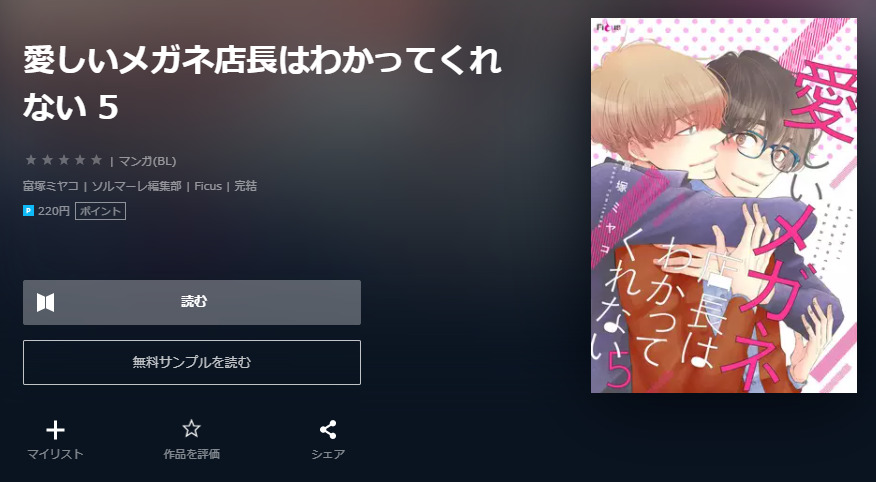Click the ポイント badge

[100, 211]
